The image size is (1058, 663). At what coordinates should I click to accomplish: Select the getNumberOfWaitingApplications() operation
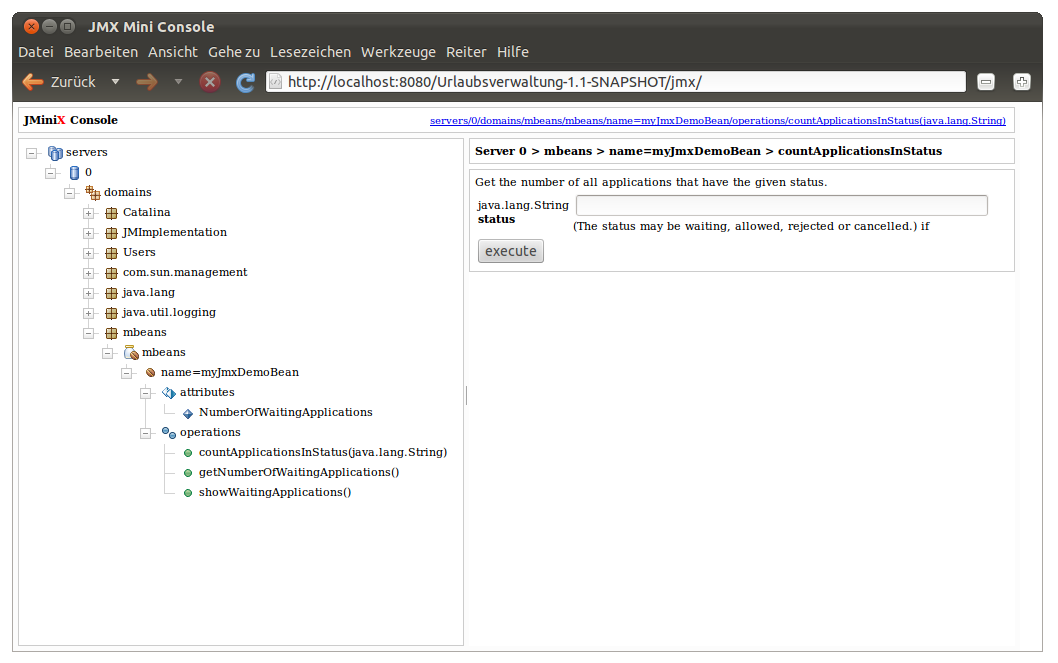[299, 473]
